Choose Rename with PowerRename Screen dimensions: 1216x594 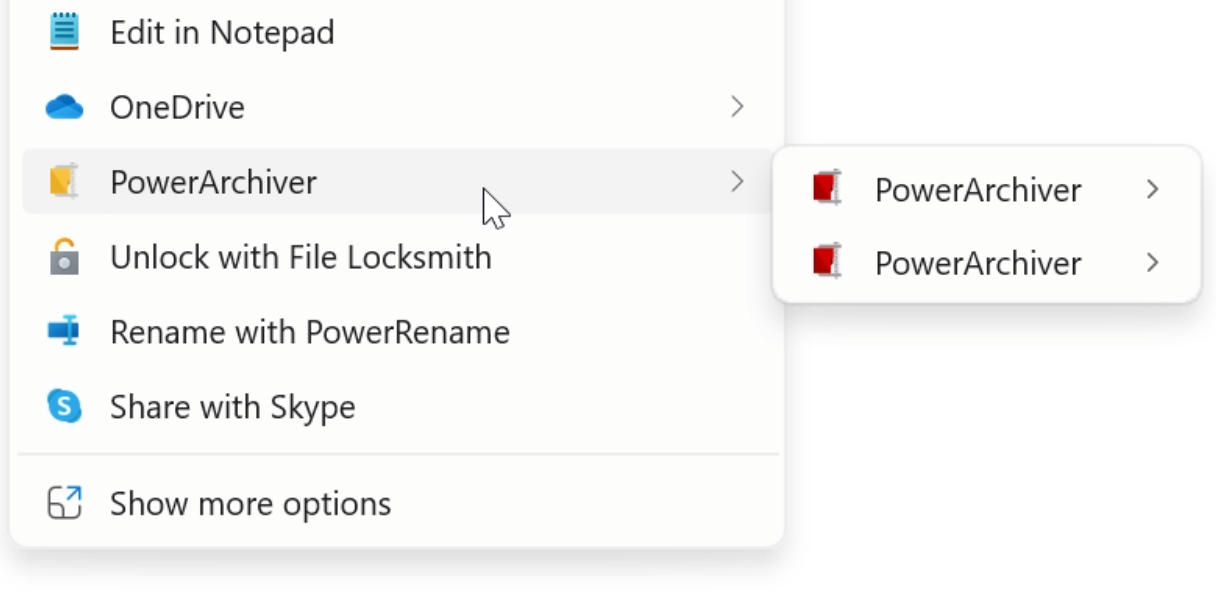396,331
